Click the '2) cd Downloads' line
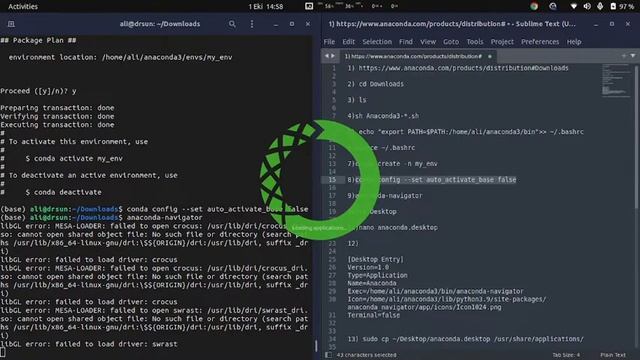The height and width of the screenshot is (360, 640). point(375,84)
